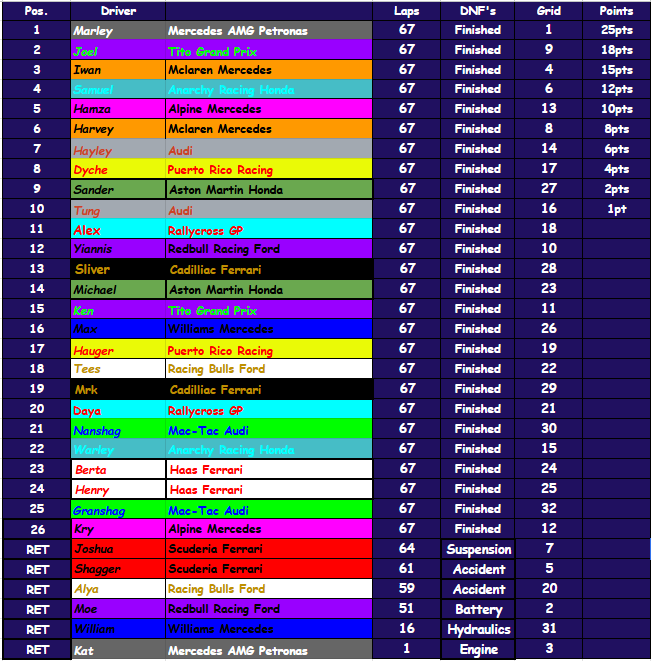Select driver cell Dyche
This screenshot has height=661, width=651.
(x=118, y=169)
